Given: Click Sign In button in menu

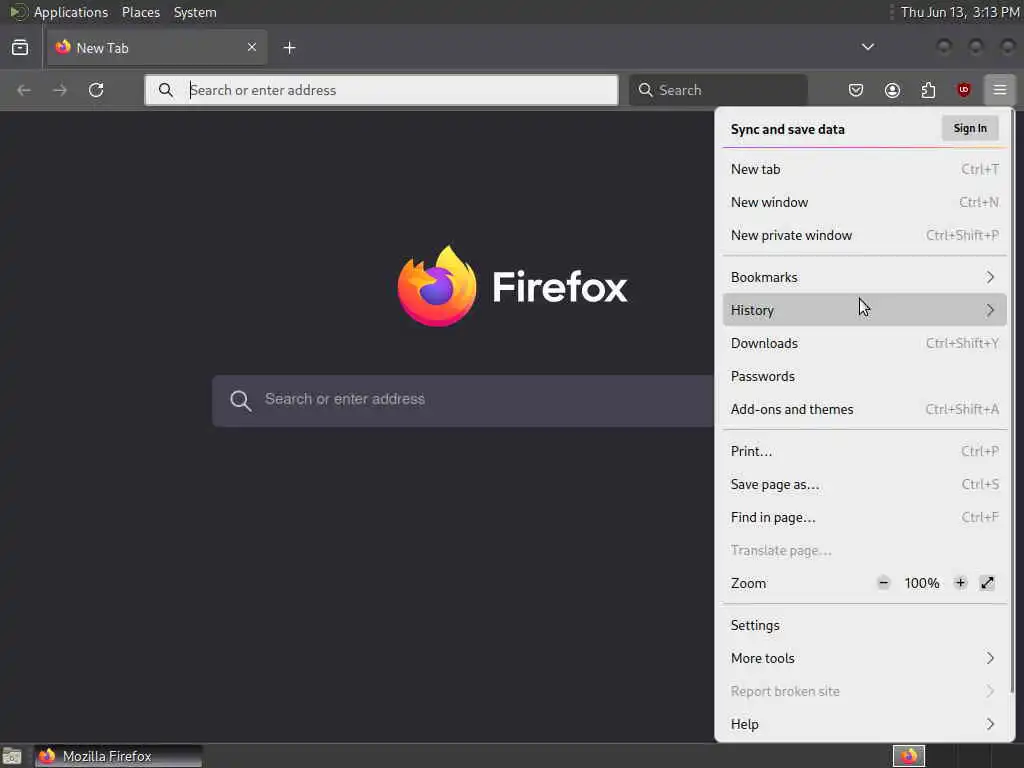Looking at the screenshot, I should click(x=970, y=129).
